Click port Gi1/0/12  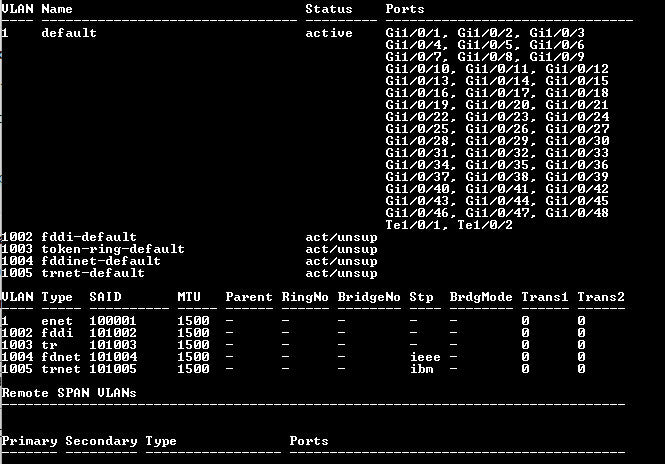(577, 69)
